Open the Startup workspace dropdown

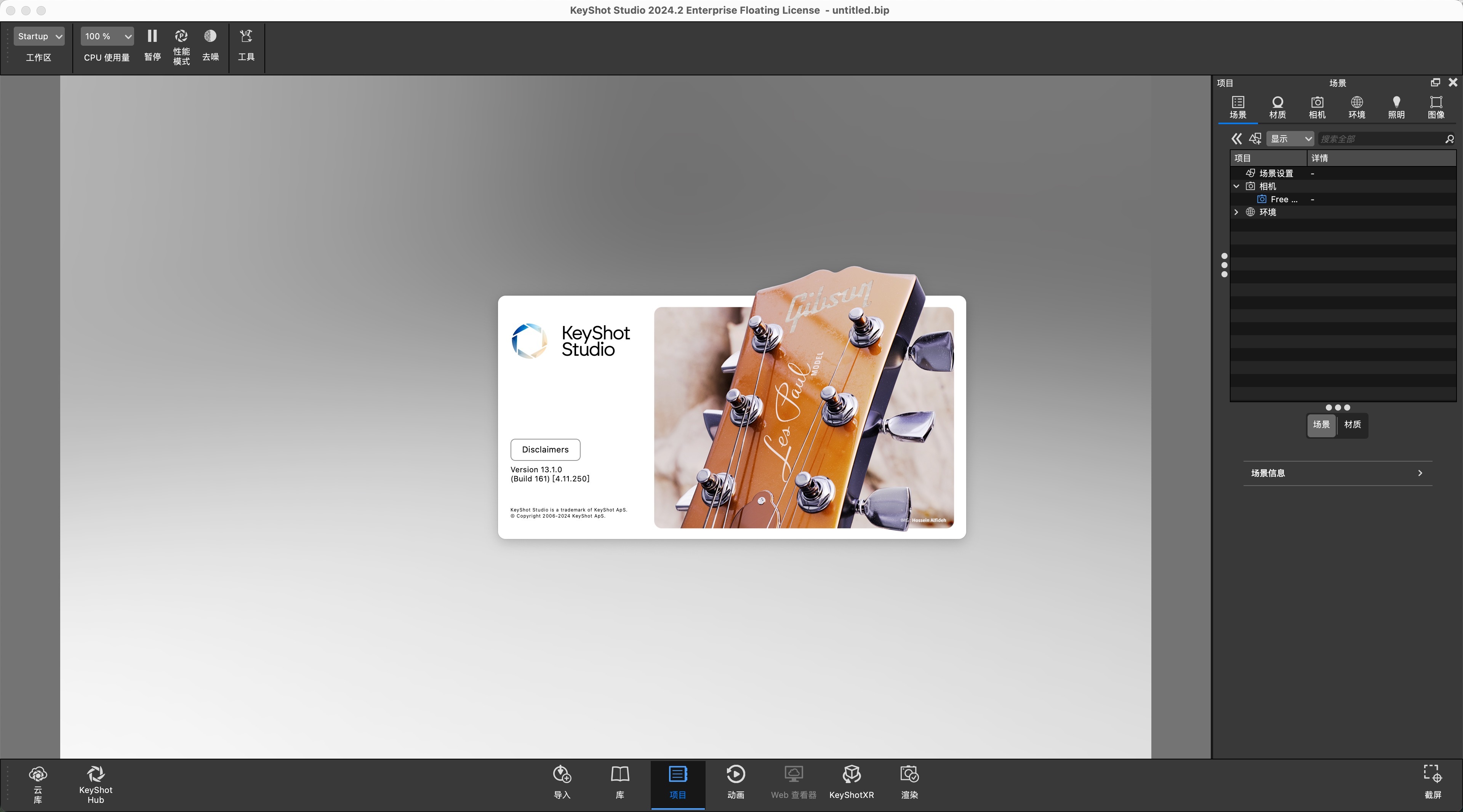coord(38,36)
